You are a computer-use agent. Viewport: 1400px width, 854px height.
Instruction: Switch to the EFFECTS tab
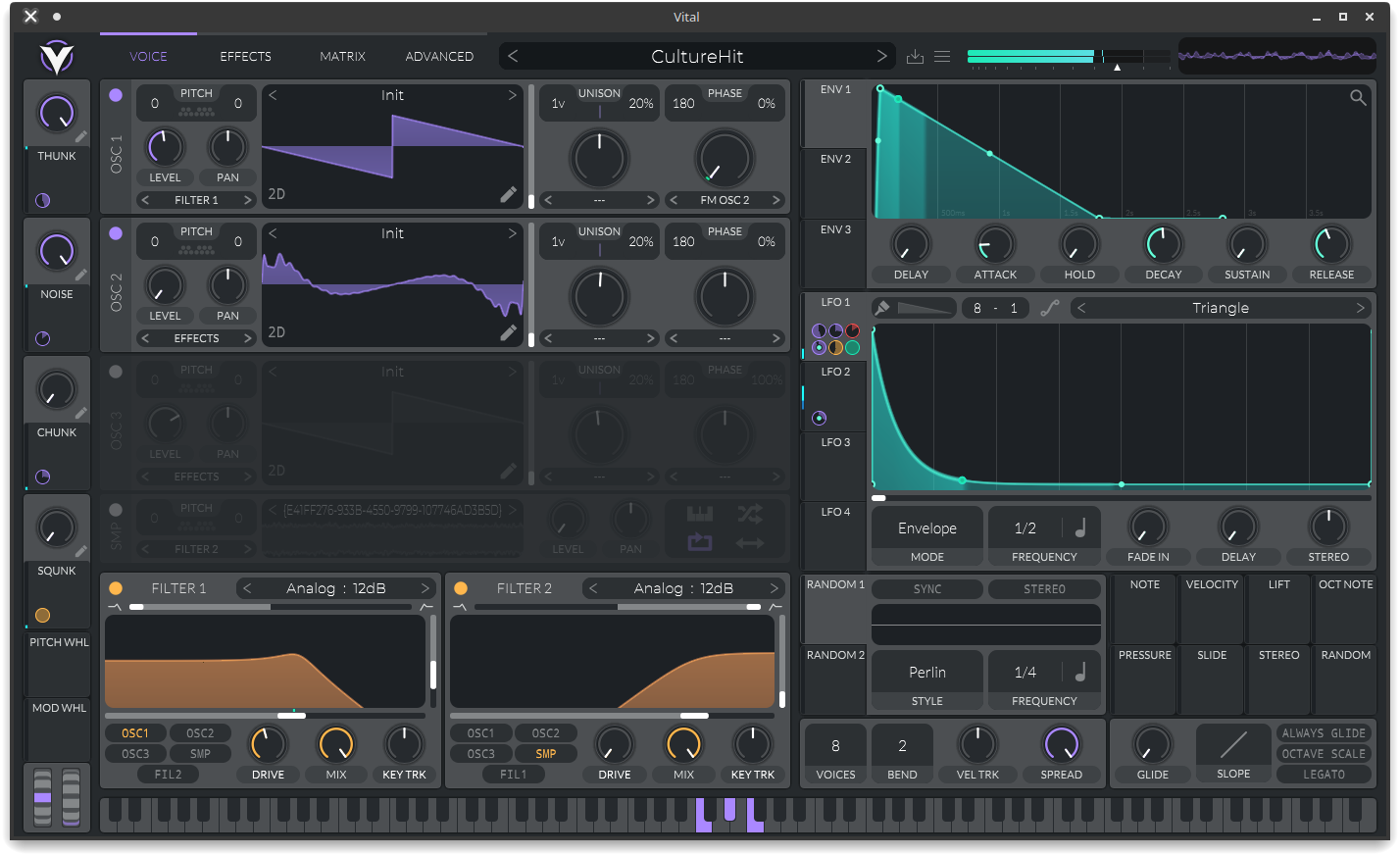pos(245,57)
